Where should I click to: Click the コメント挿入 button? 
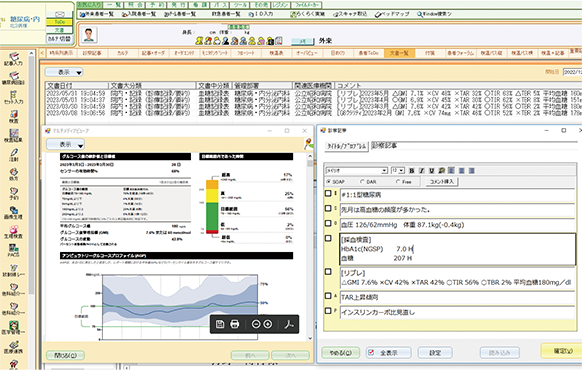point(442,182)
